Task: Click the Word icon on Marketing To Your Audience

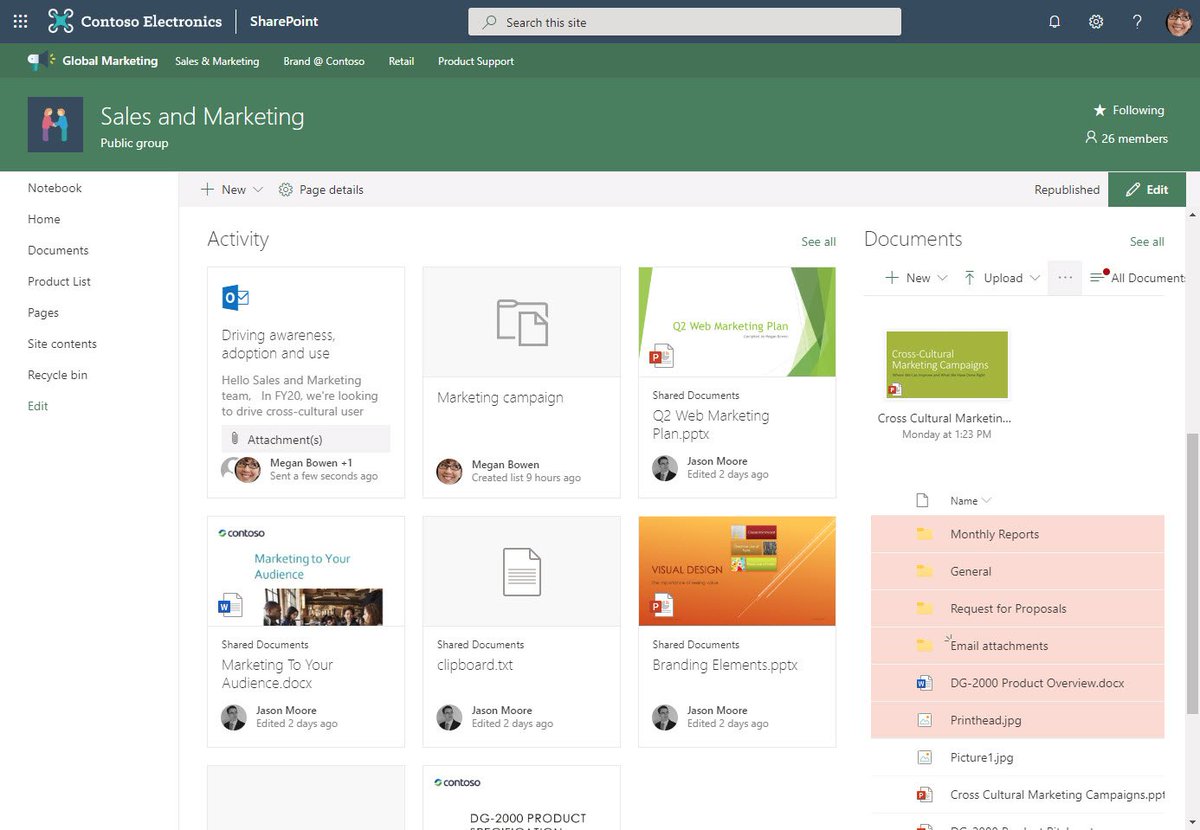Action: pyautogui.click(x=230, y=605)
